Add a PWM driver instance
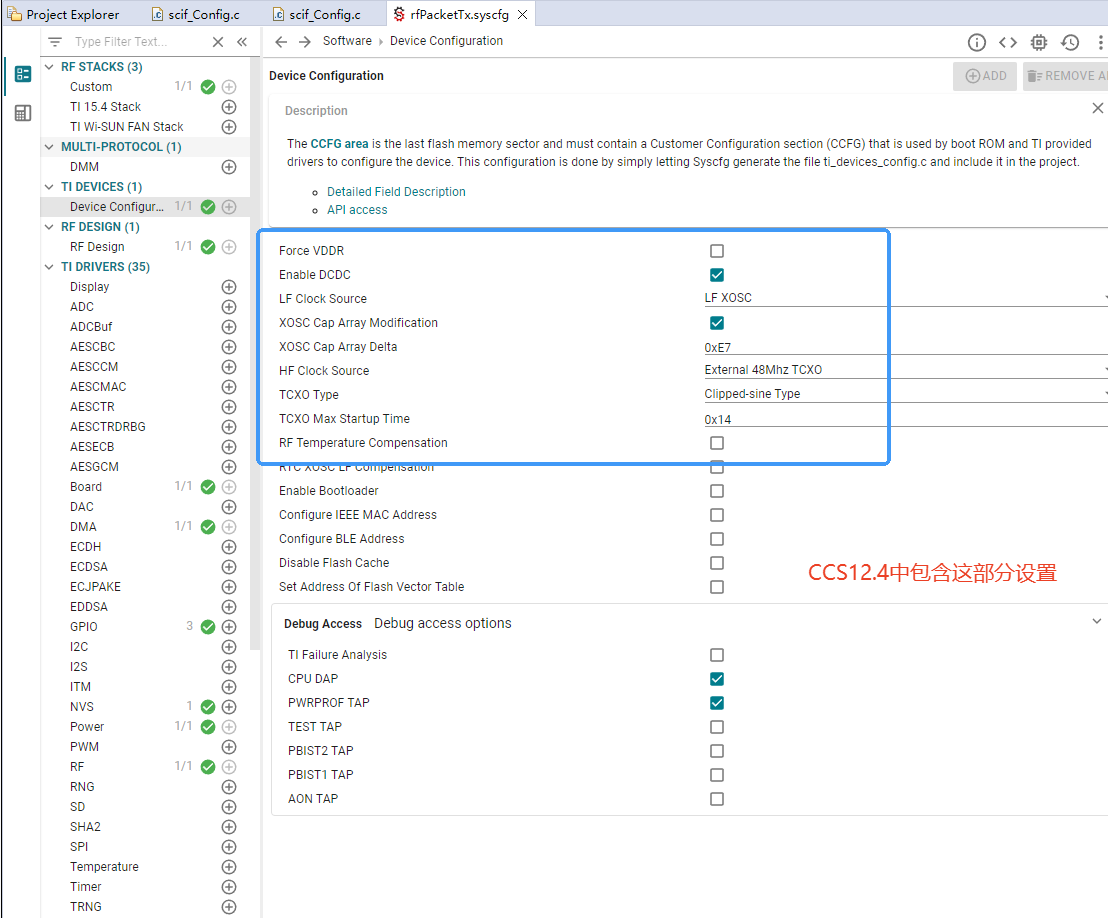 [229, 747]
